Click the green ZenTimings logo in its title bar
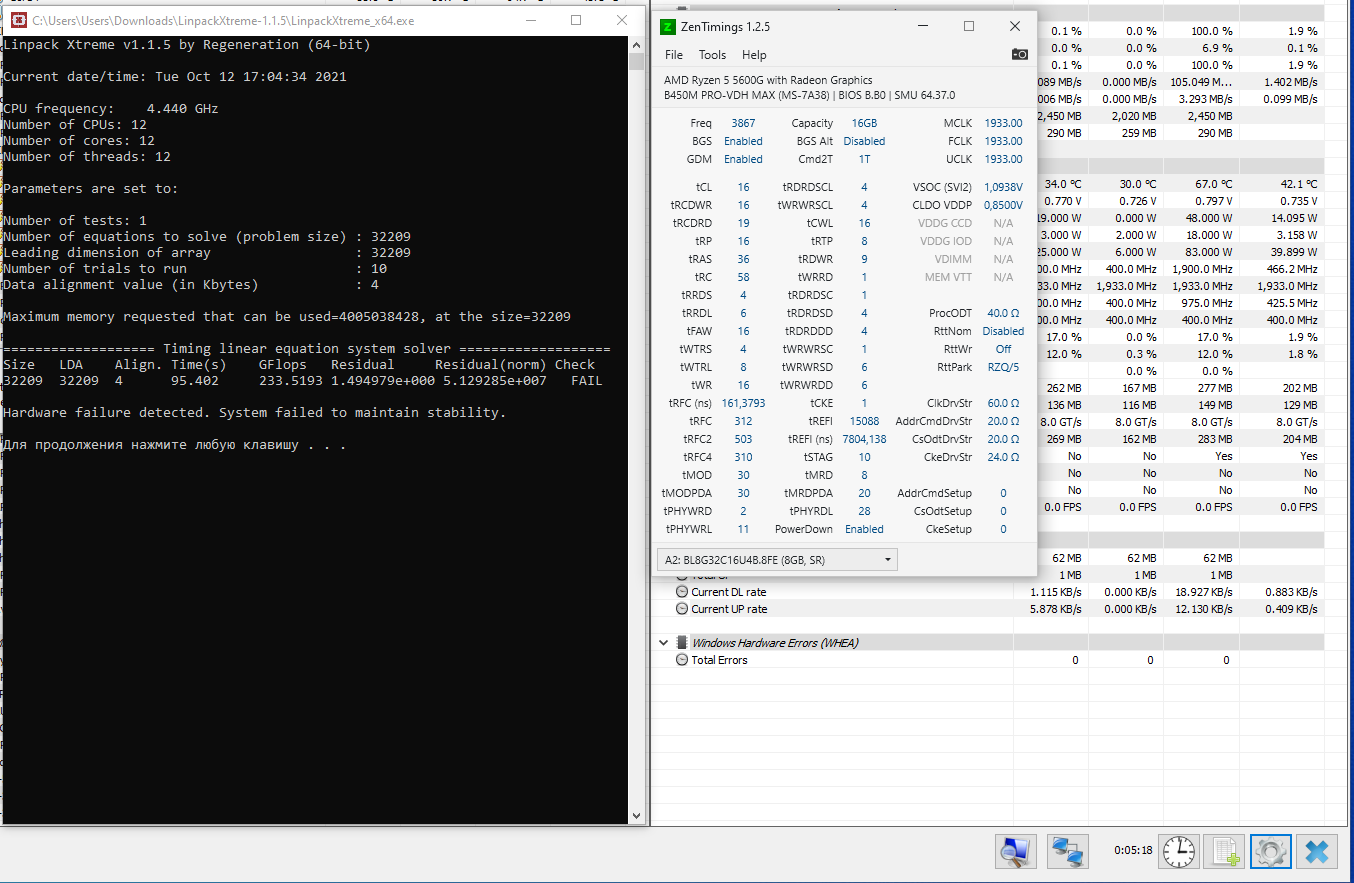Viewport: 1354px width, 883px height. point(668,26)
